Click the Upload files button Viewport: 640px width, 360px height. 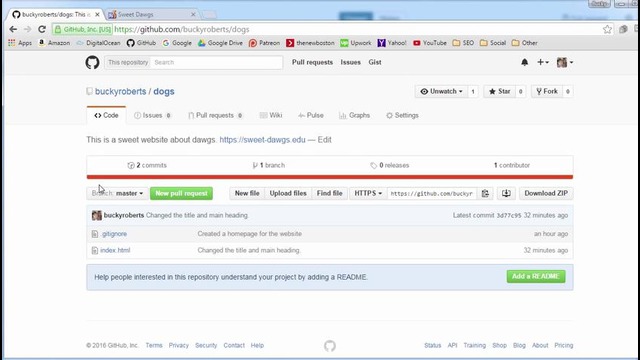point(288,193)
